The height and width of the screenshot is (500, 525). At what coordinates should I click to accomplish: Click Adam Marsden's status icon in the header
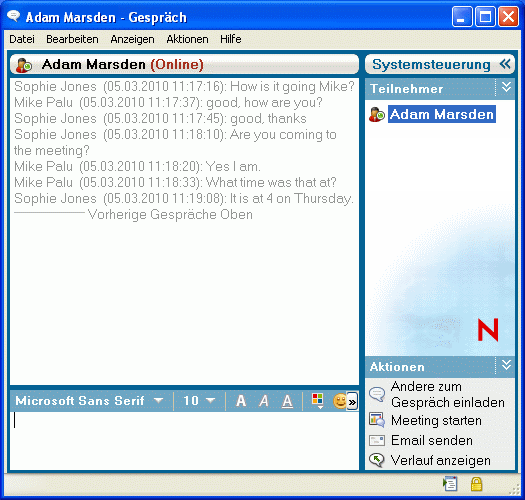(24, 65)
